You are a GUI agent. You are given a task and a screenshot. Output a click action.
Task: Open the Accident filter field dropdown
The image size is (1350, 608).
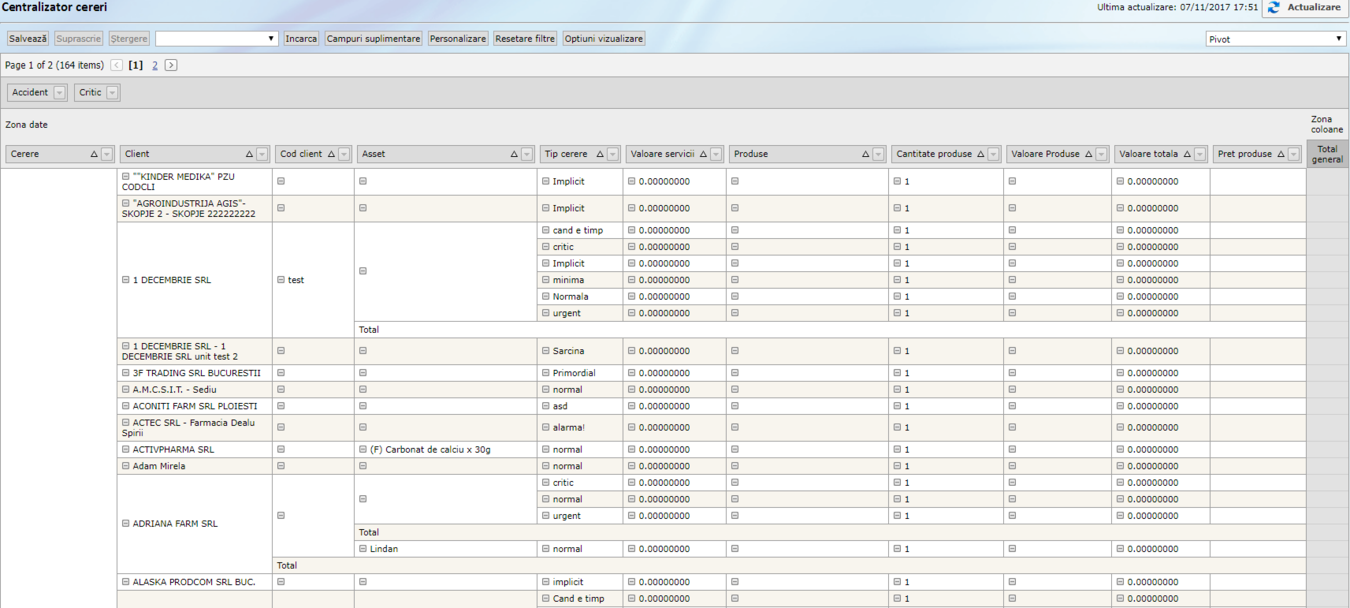tap(59, 93)
